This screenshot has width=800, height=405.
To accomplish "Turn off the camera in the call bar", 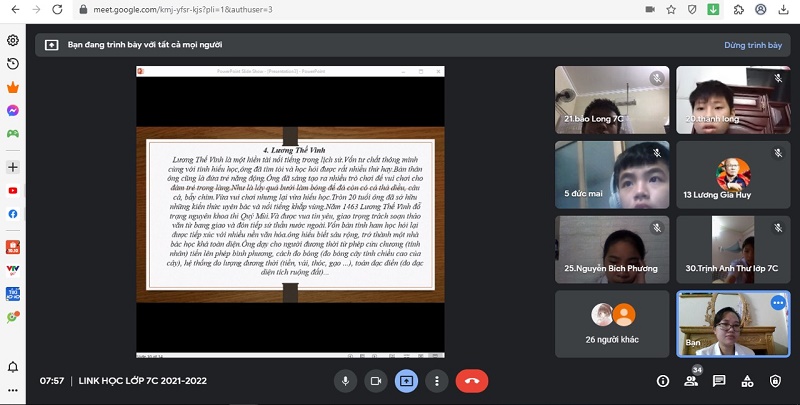I will [x=376, y=381].
